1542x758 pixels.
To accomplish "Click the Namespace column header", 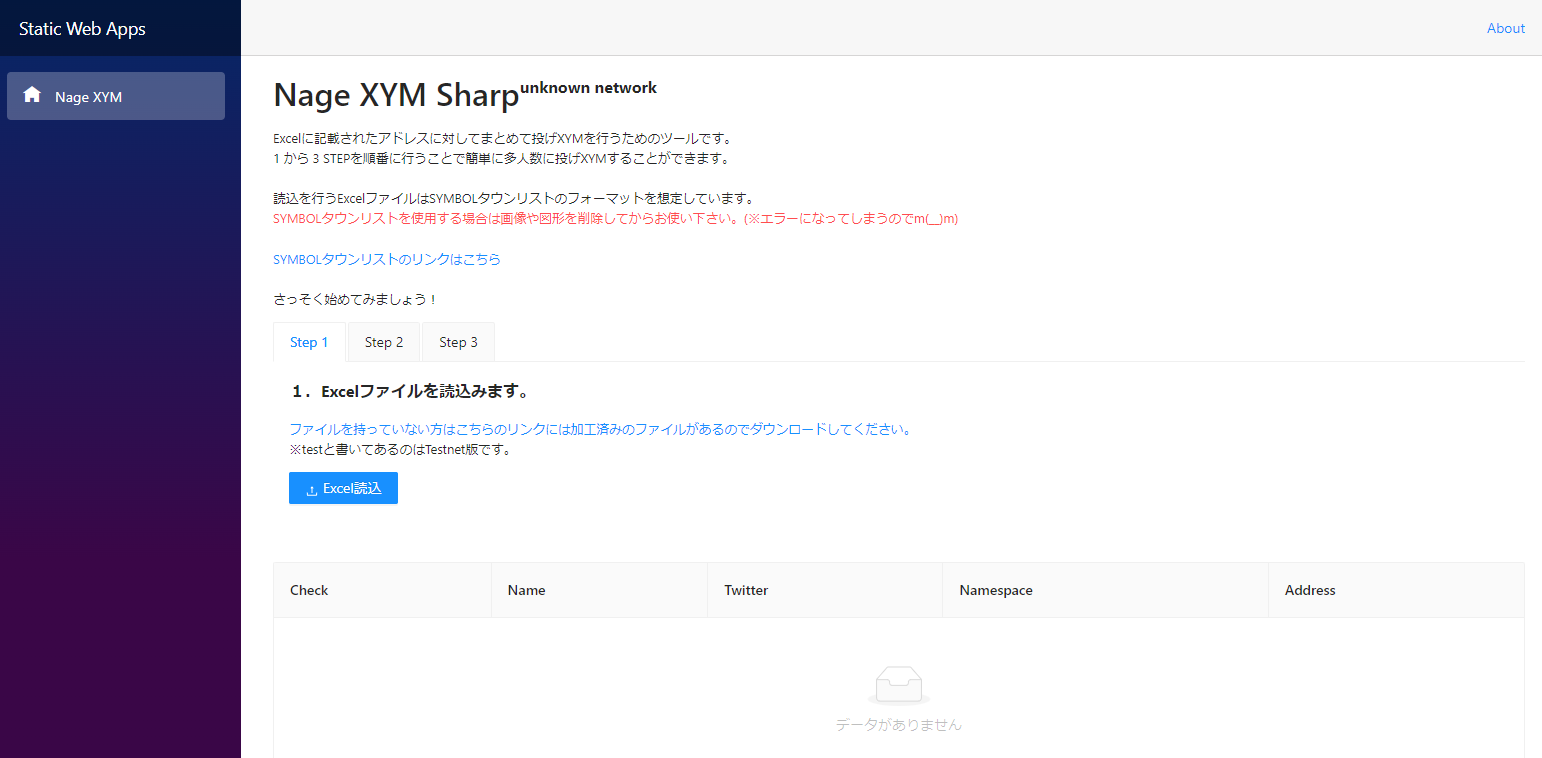I will click(1105, 590).
